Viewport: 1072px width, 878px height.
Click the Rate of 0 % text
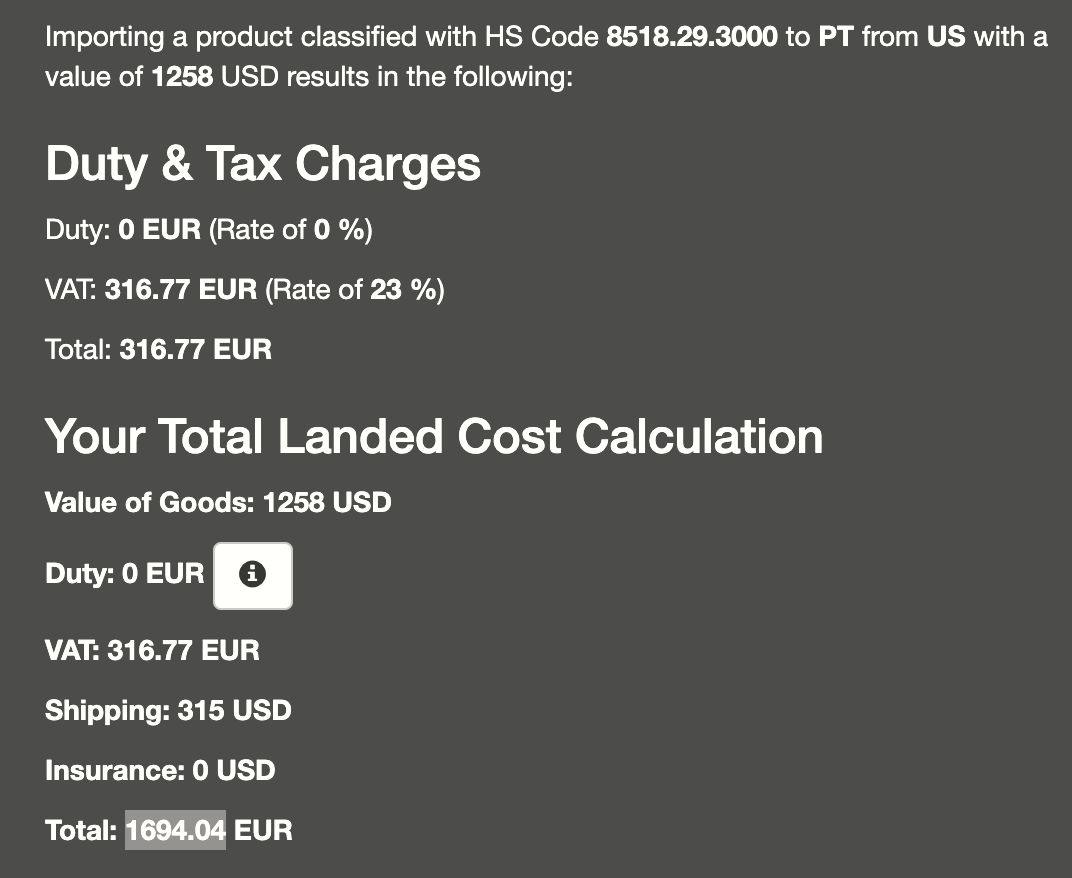tap(291, 230)
